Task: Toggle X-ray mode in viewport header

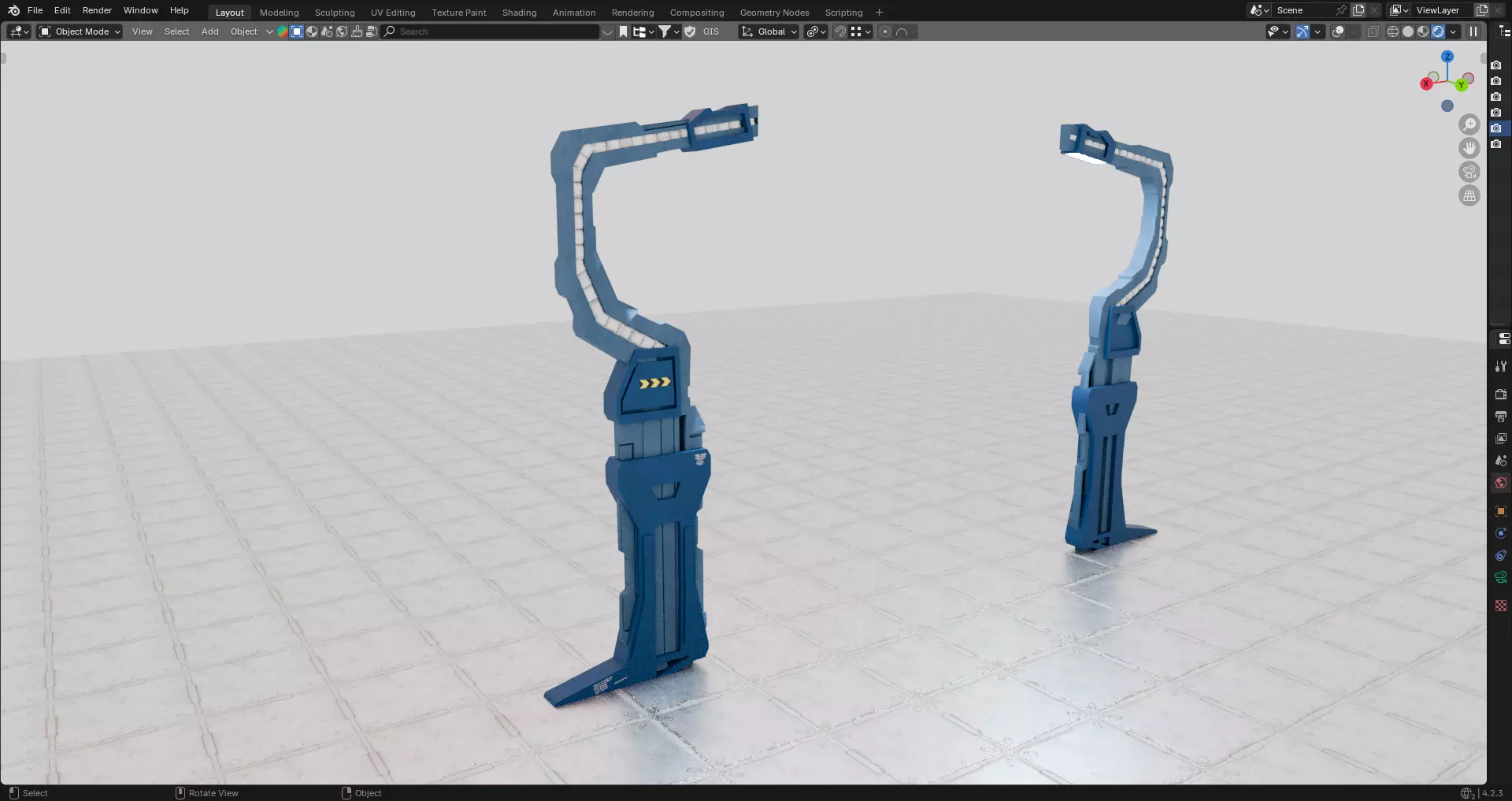Action: point(1373,32)
